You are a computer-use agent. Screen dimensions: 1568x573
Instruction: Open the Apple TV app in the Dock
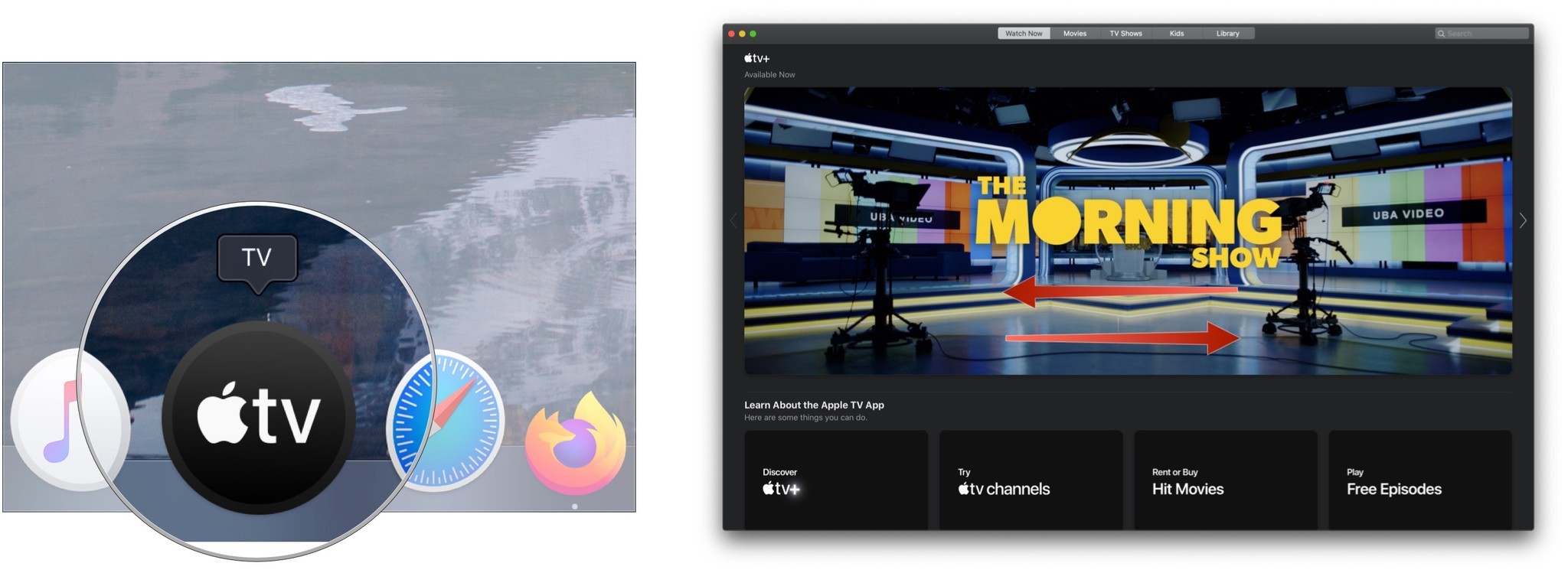tap(259, 418)
